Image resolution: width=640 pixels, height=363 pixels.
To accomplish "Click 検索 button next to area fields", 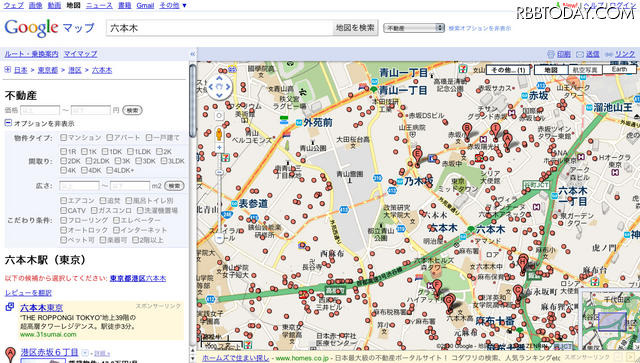I will pyautogui.click(x=174, y=186).
